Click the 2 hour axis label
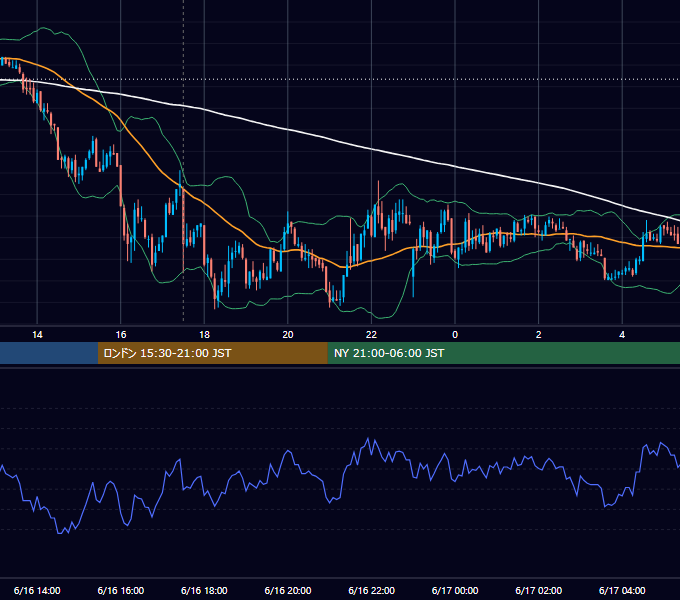Screen dimensions: 680x600 pos(539,335)
